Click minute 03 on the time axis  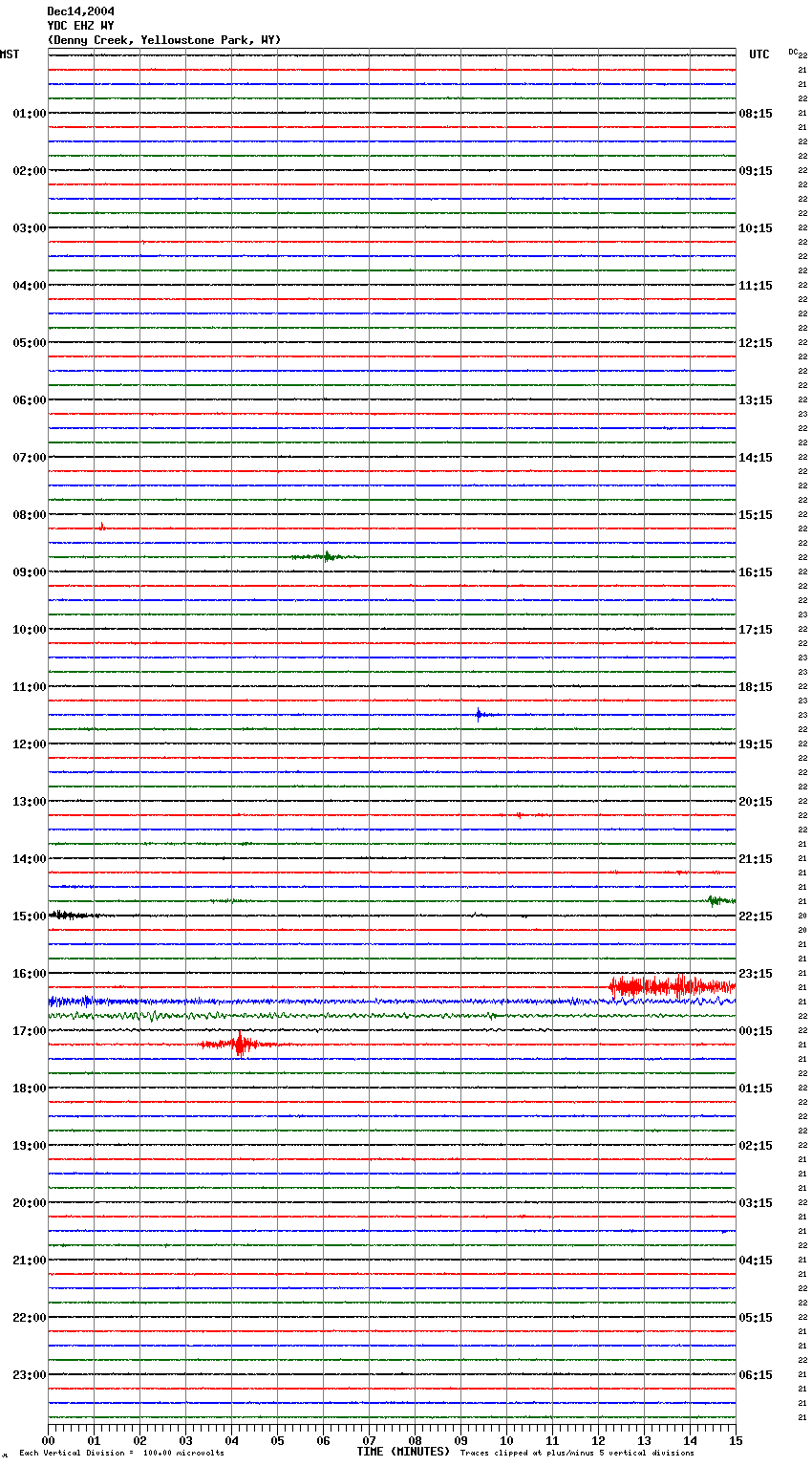point(185,1440)
